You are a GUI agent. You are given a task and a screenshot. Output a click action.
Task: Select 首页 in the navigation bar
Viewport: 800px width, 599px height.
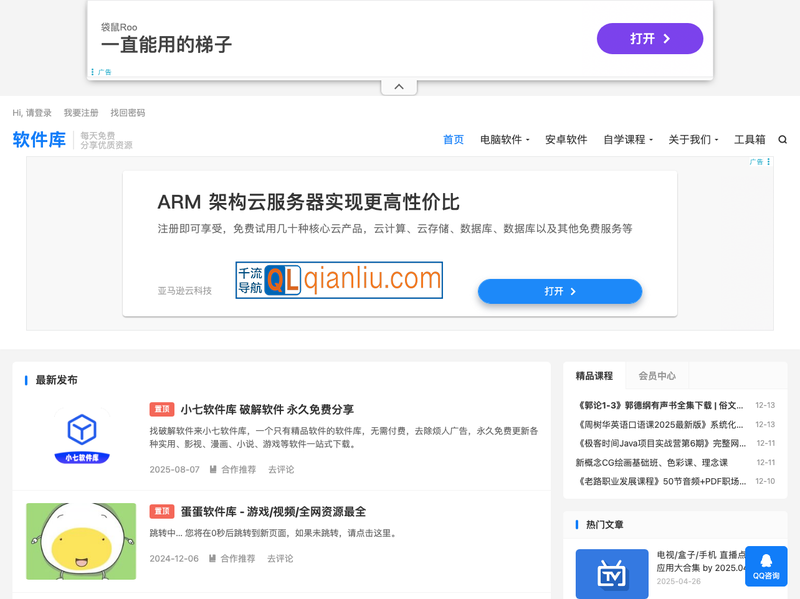coord(452,140)
